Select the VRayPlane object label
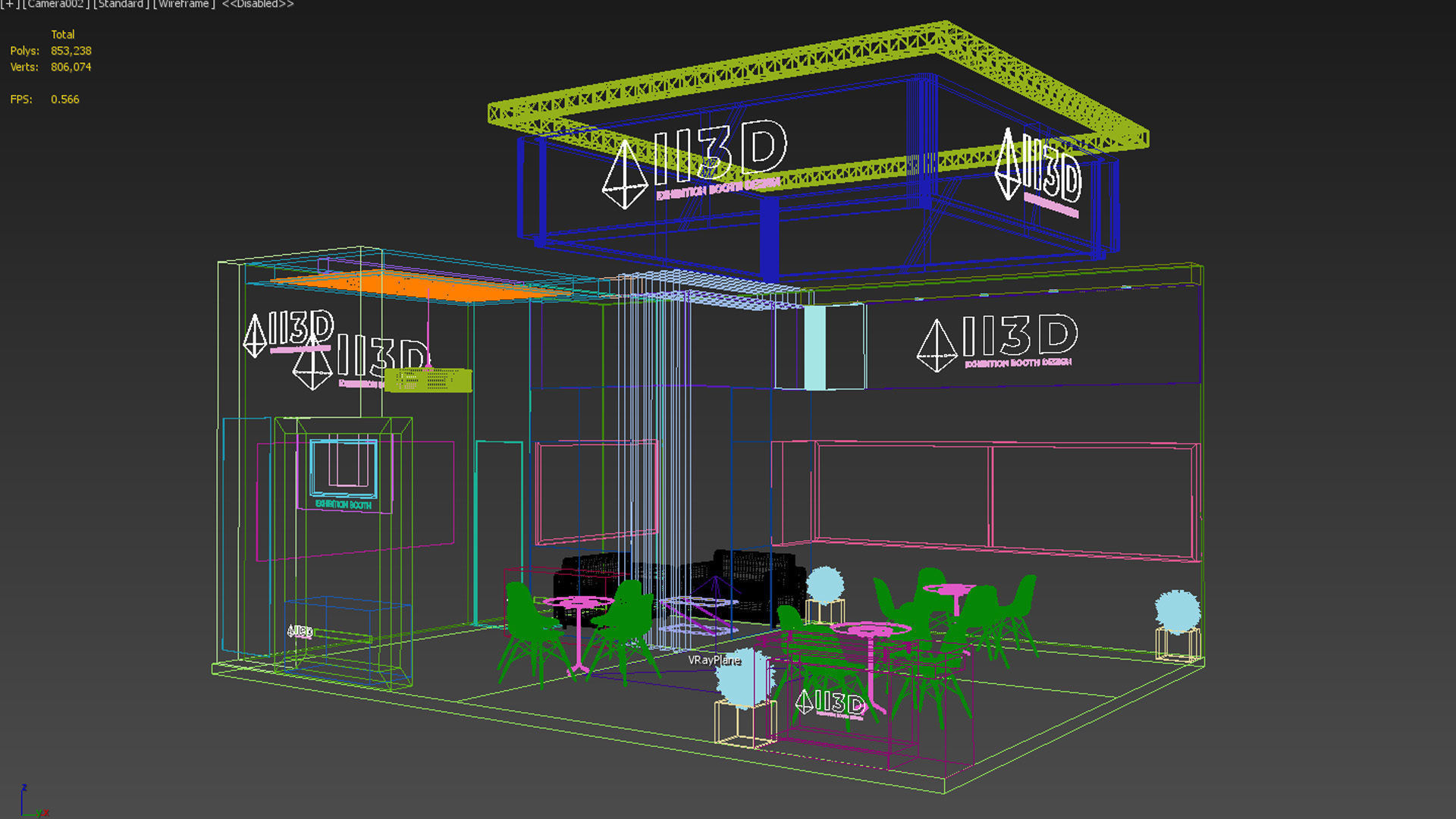The height and width of the screenshot is (819, 1456). pyautogui.click(x=714, y=660)
